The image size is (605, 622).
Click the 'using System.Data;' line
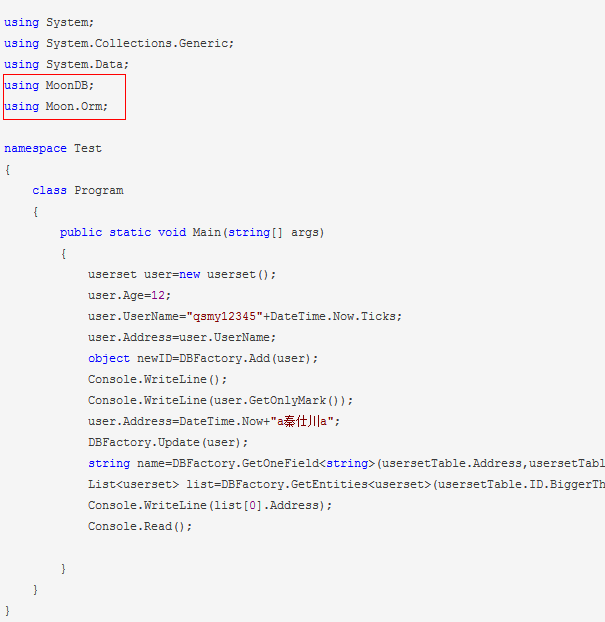pos(66,65)
